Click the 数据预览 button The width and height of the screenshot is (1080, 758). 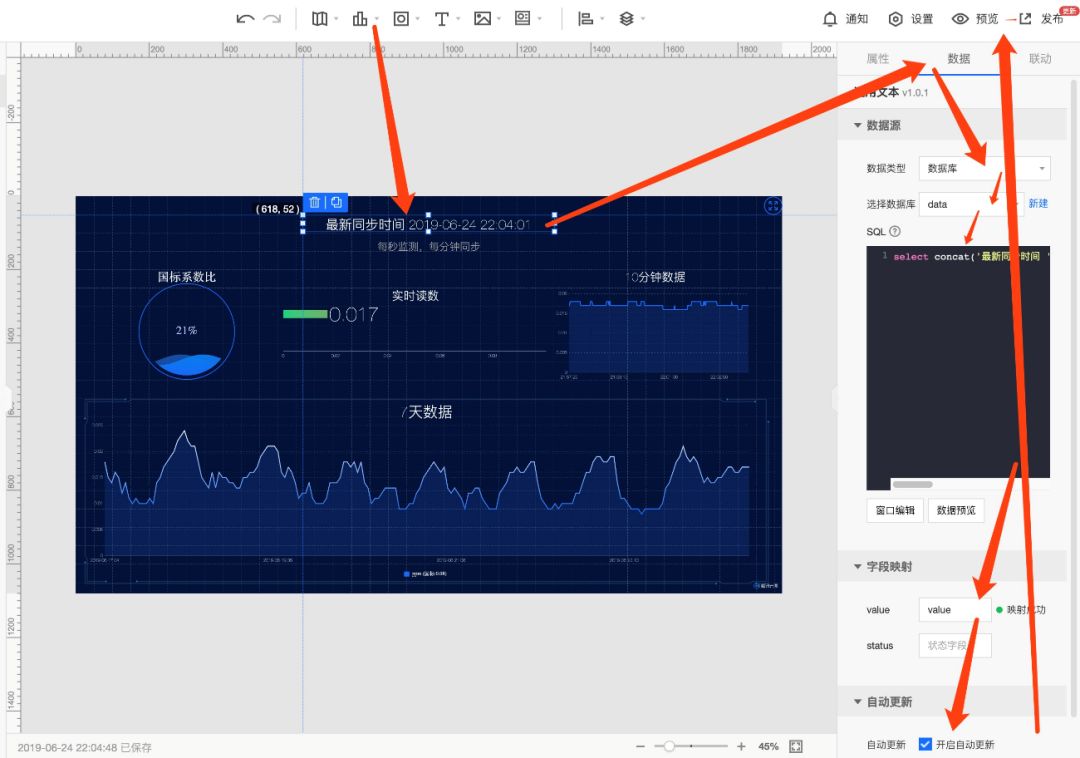click(956, 510)
